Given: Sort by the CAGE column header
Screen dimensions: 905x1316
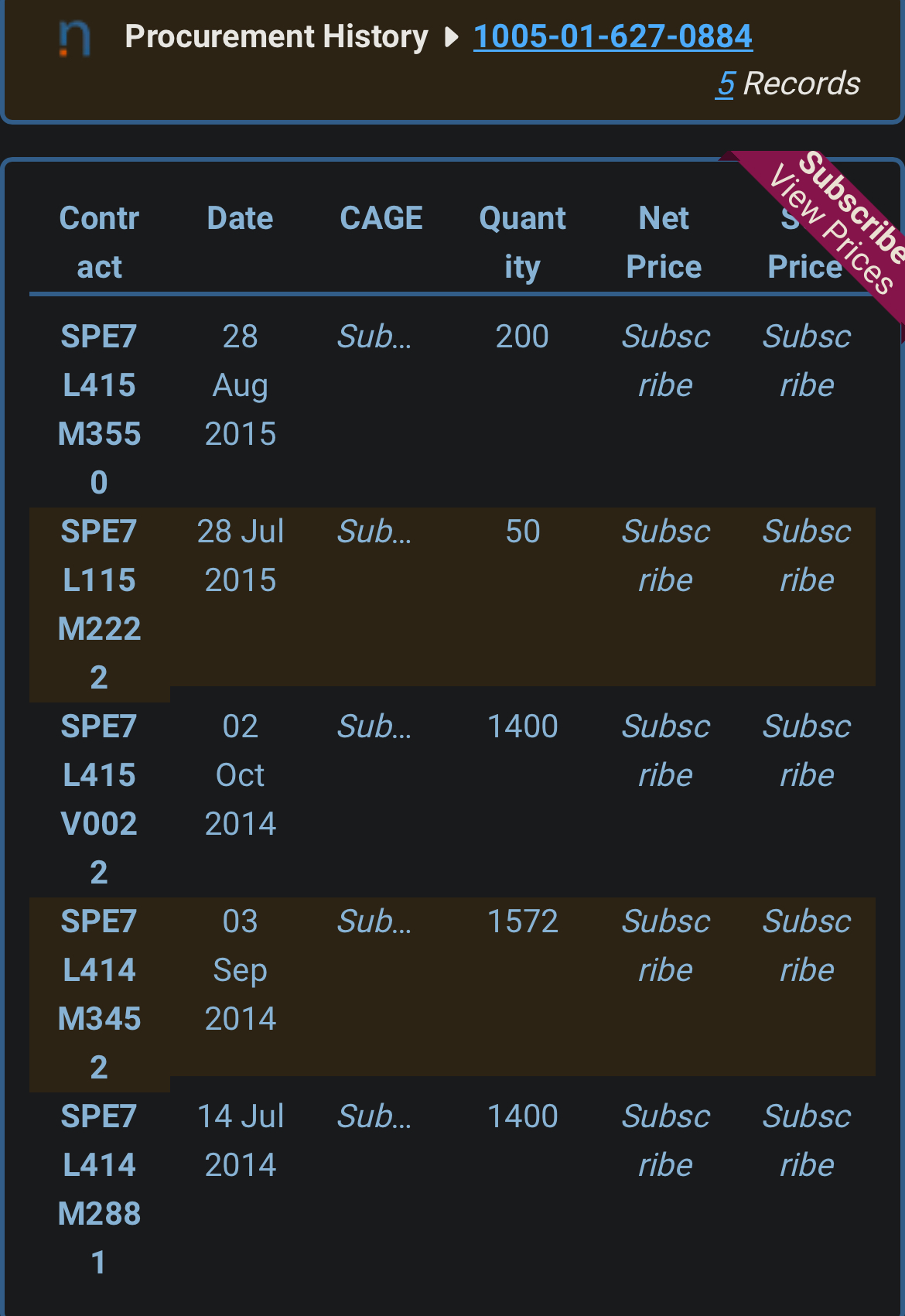Looking at the screenshot, I should coord(381,219).
